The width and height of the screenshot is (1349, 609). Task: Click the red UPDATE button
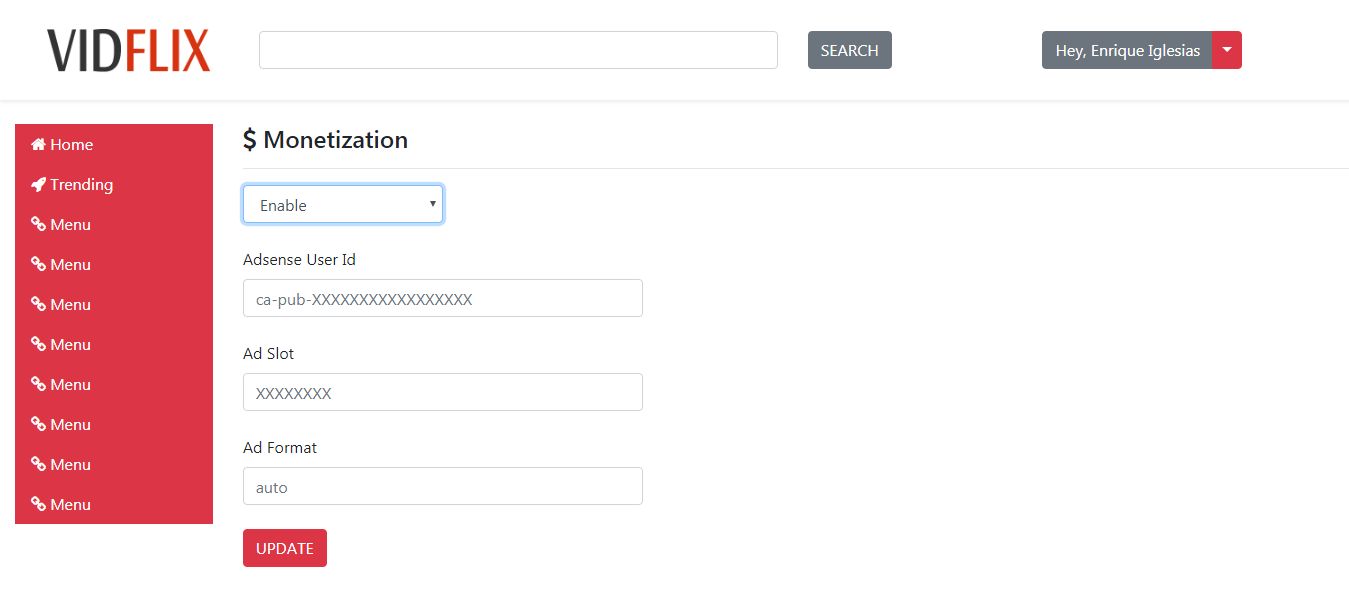point(285,548)
